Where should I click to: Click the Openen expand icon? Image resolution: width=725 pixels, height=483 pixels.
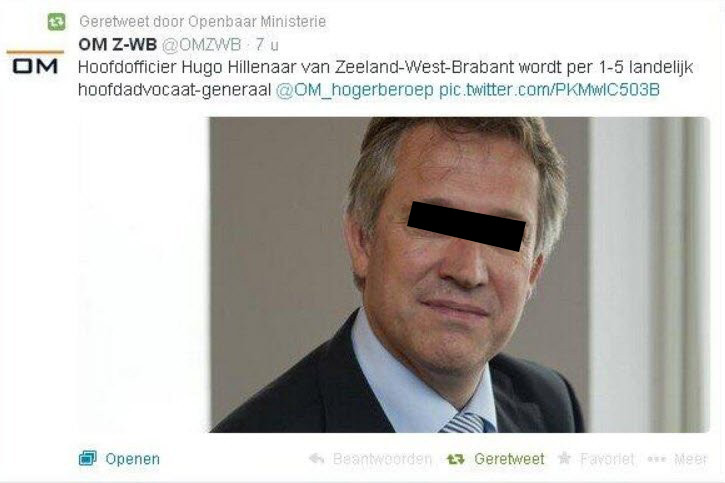[87, 458]
